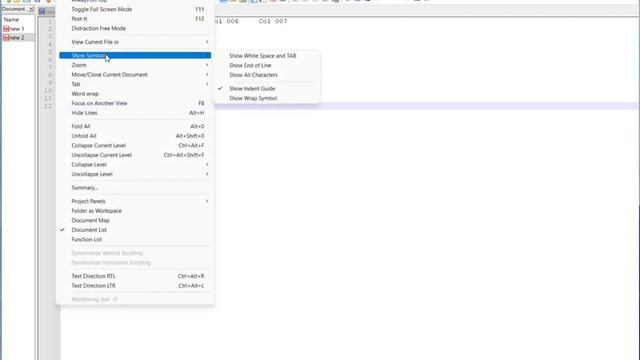This screenshot has width=640, height=360.
Task: Select new 2 in the Document List
Action: 18,38
